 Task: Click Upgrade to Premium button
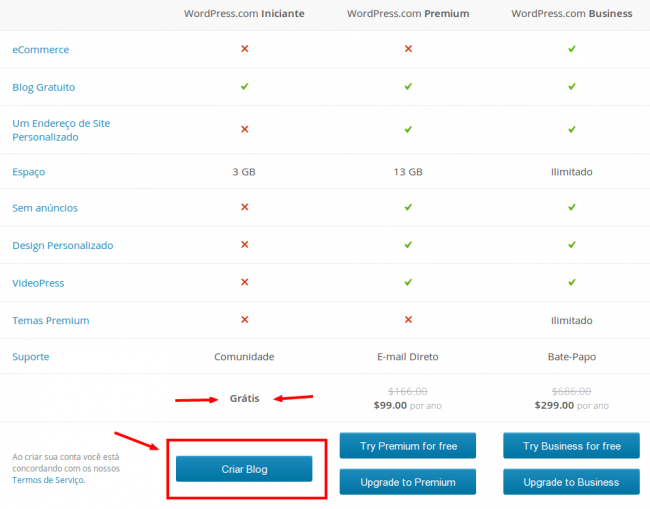coord(407,482)
